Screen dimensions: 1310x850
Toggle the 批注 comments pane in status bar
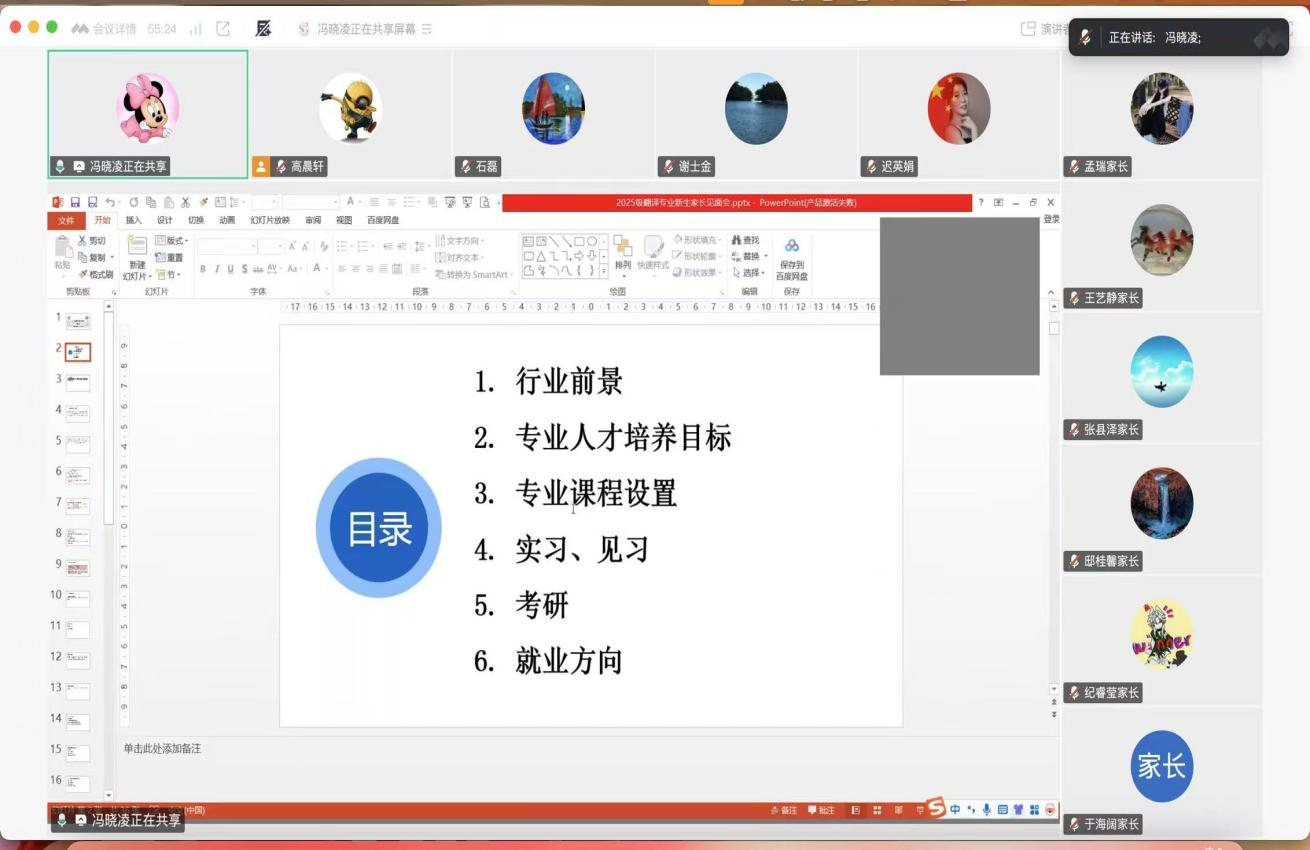click(821, 810)
